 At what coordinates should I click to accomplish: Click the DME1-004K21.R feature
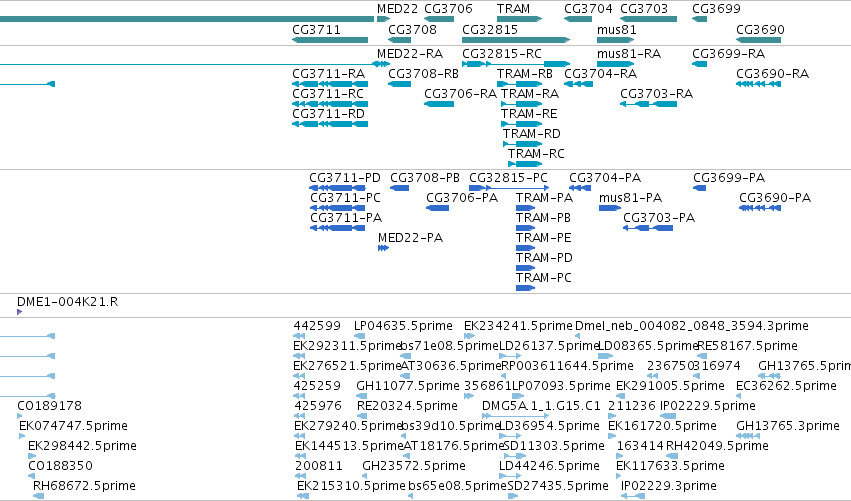tap(20, 312)
